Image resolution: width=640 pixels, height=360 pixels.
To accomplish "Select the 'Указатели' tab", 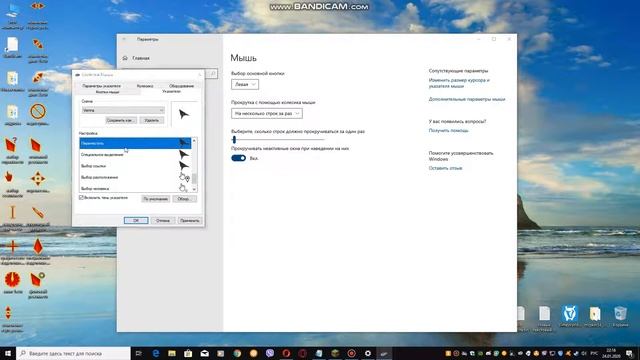I will [x=171, y=91].
